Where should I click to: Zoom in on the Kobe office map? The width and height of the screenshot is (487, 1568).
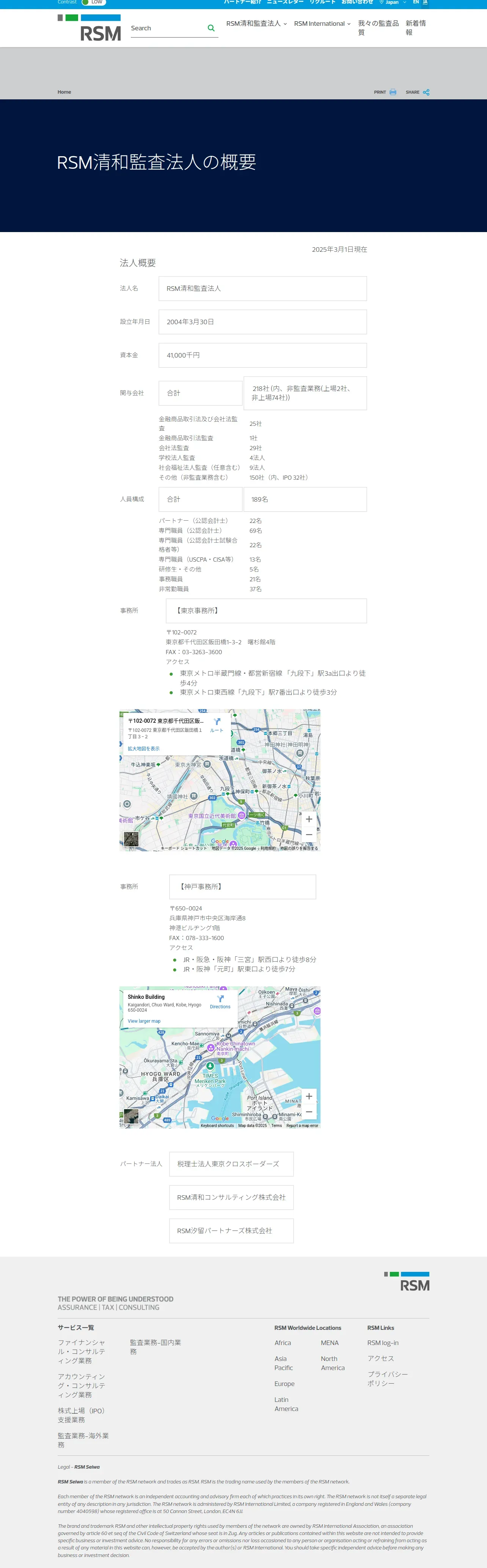[x=309, y=1096]
